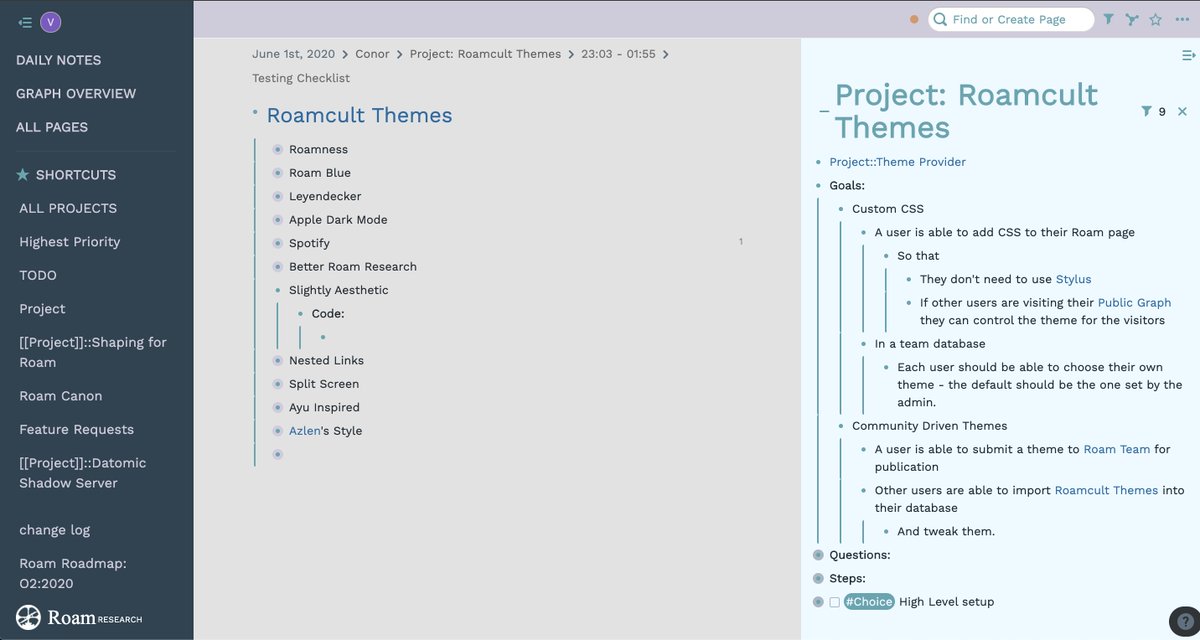Click the star icon beside SHORTCUTS
The height and width of the screenshot is (640, 1200).
[23, 174]
